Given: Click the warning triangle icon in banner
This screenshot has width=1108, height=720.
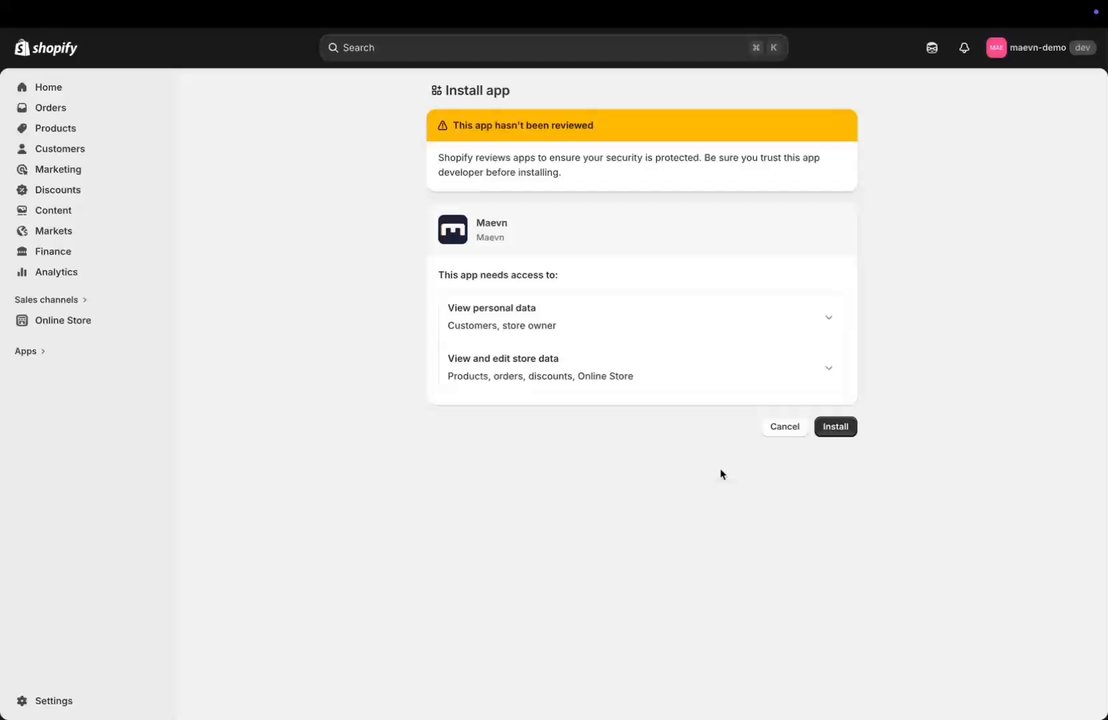Looking at the screenshot, I should (x=442, y=125).
